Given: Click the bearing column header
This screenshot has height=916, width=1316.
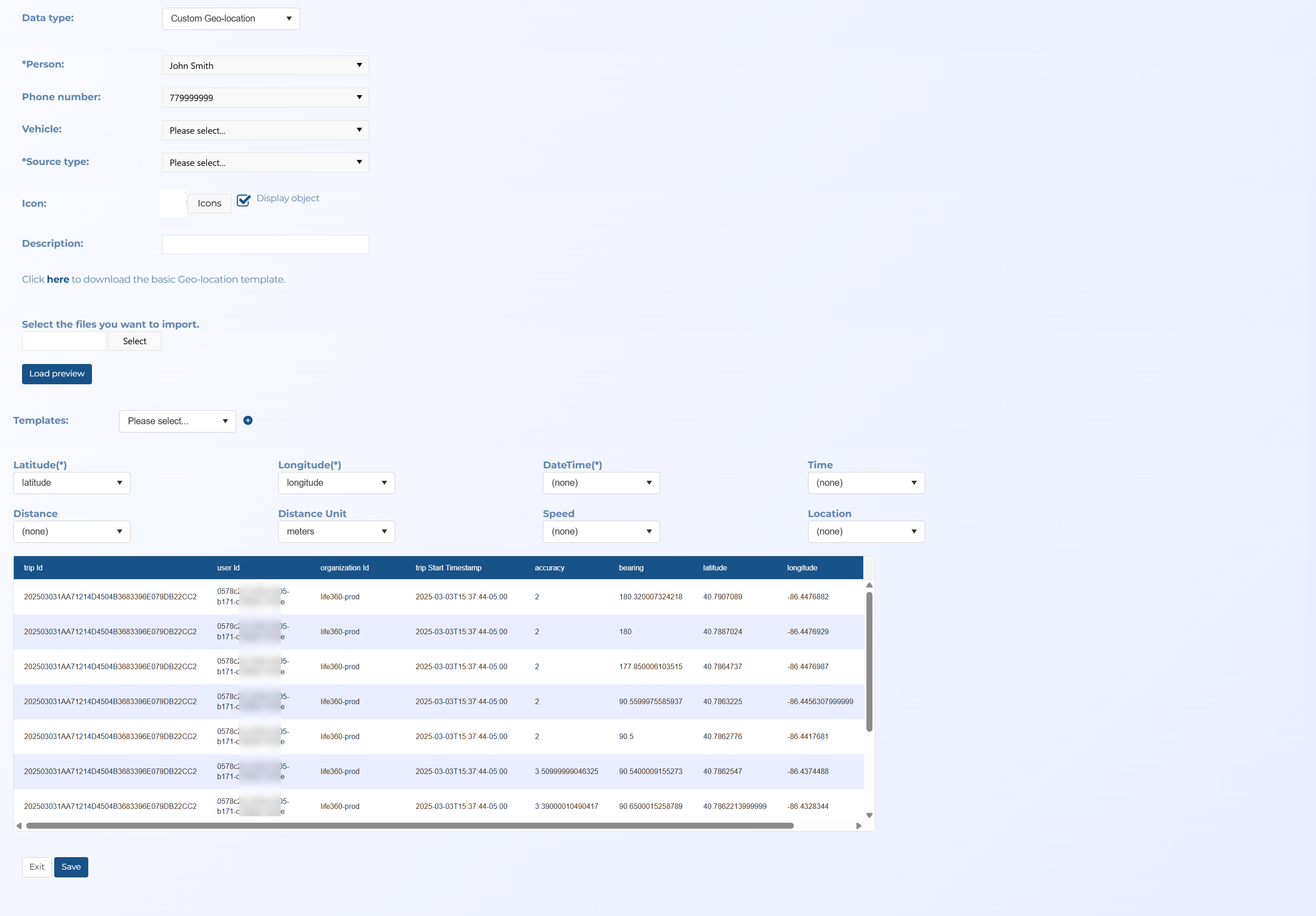Looking at the screenshot, I should click(631, 568).
